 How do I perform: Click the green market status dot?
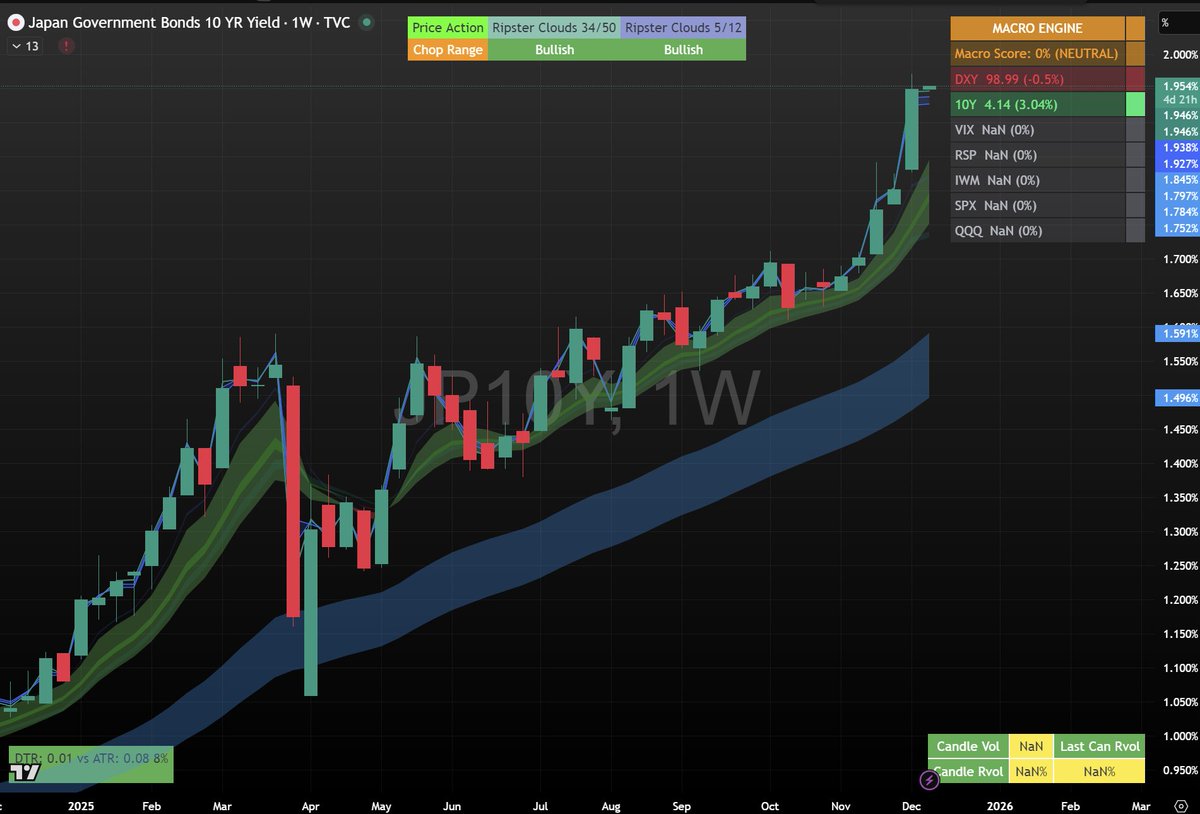tap(367, 22)
